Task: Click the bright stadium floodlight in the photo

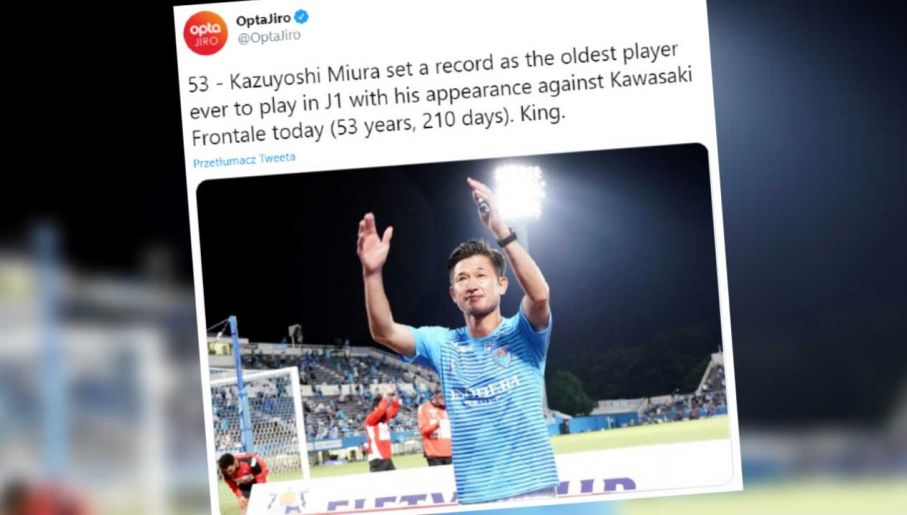Action: 519,192
